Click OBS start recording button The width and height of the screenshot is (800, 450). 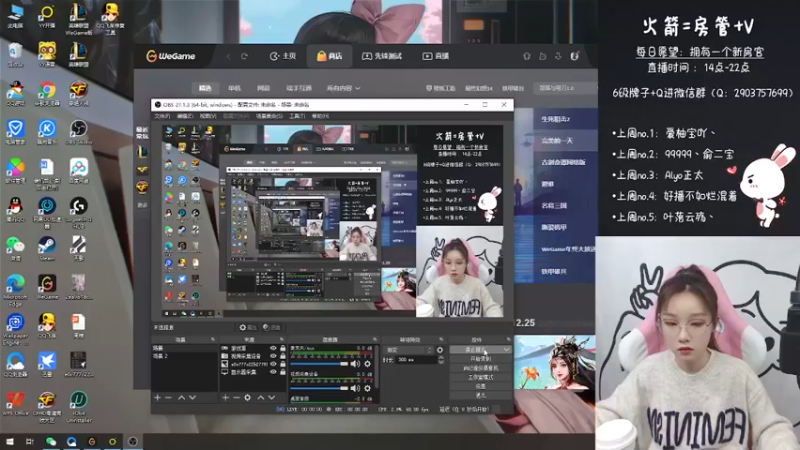(481, 359)
